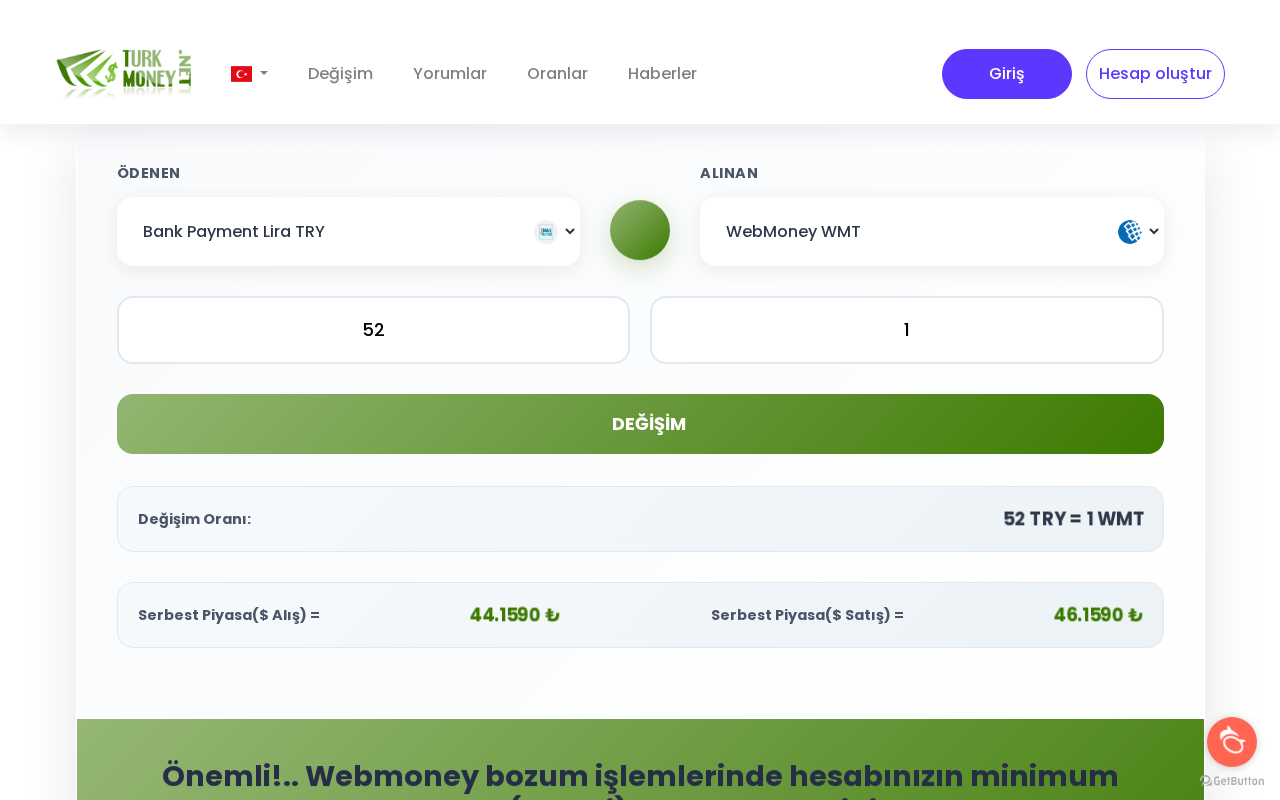1280x800 pixels.
Task: Expand the Bank Payment Lira TRY dropdown
Action: [348, 232]
